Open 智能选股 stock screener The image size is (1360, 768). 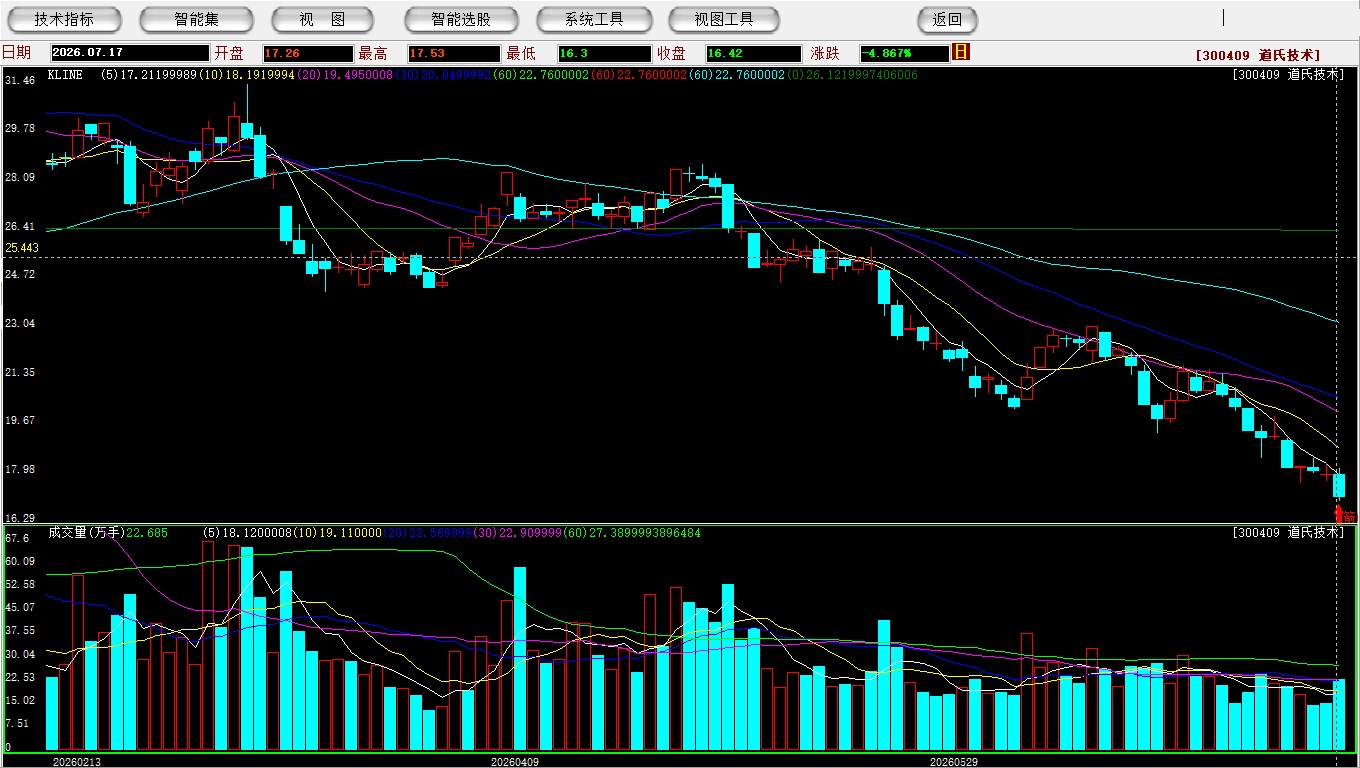pos(461,19)
